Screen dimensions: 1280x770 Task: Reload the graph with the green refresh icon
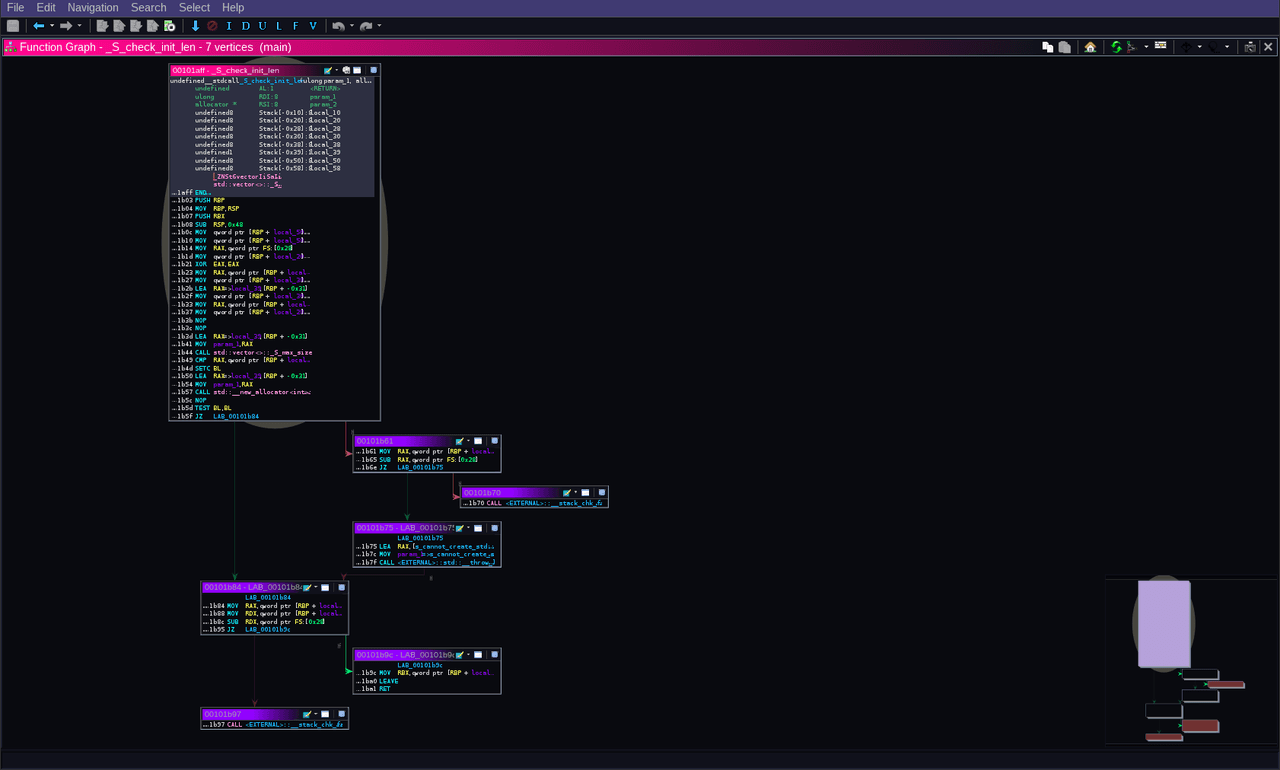click(1116, 47)
